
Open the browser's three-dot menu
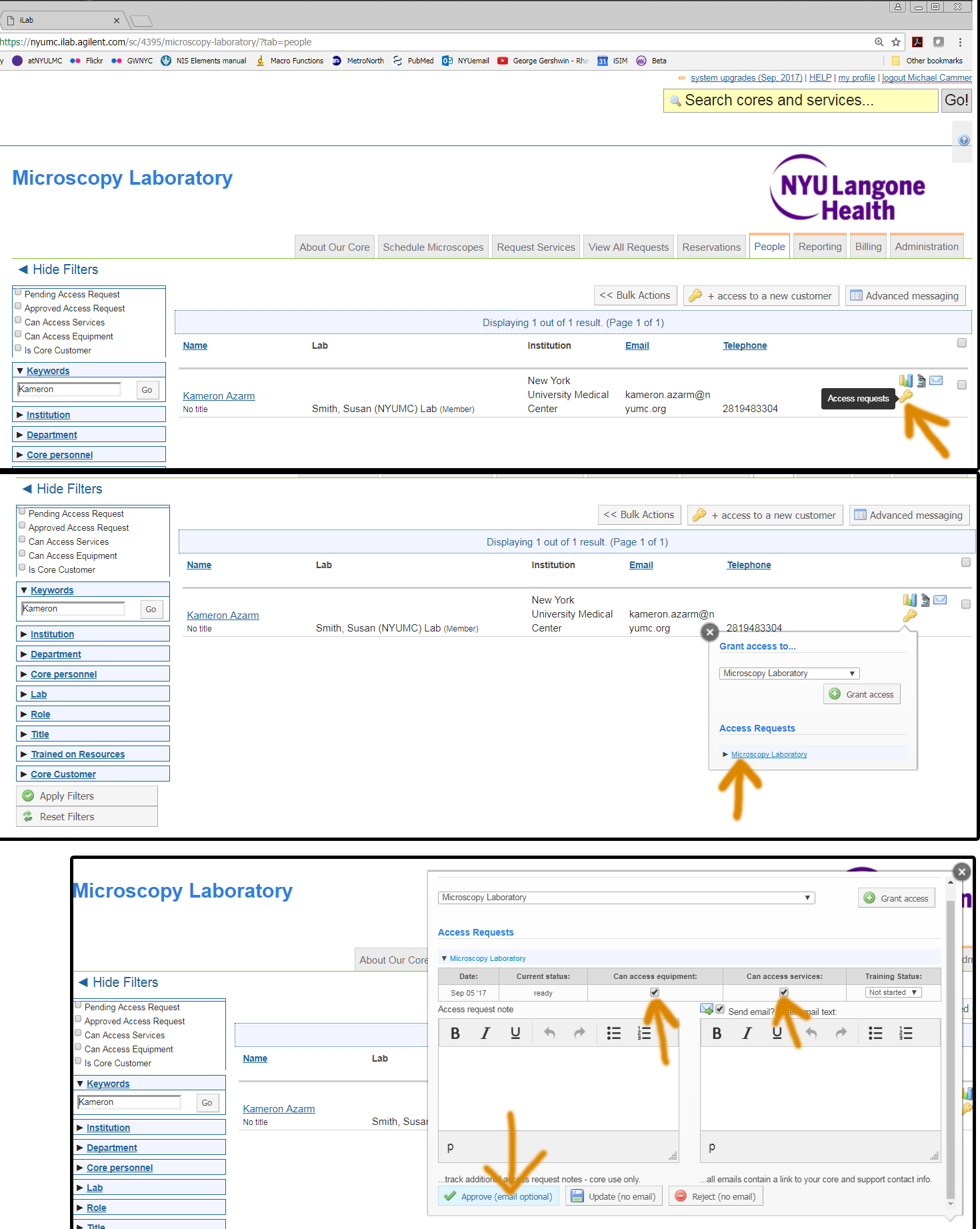coord(960,42)
